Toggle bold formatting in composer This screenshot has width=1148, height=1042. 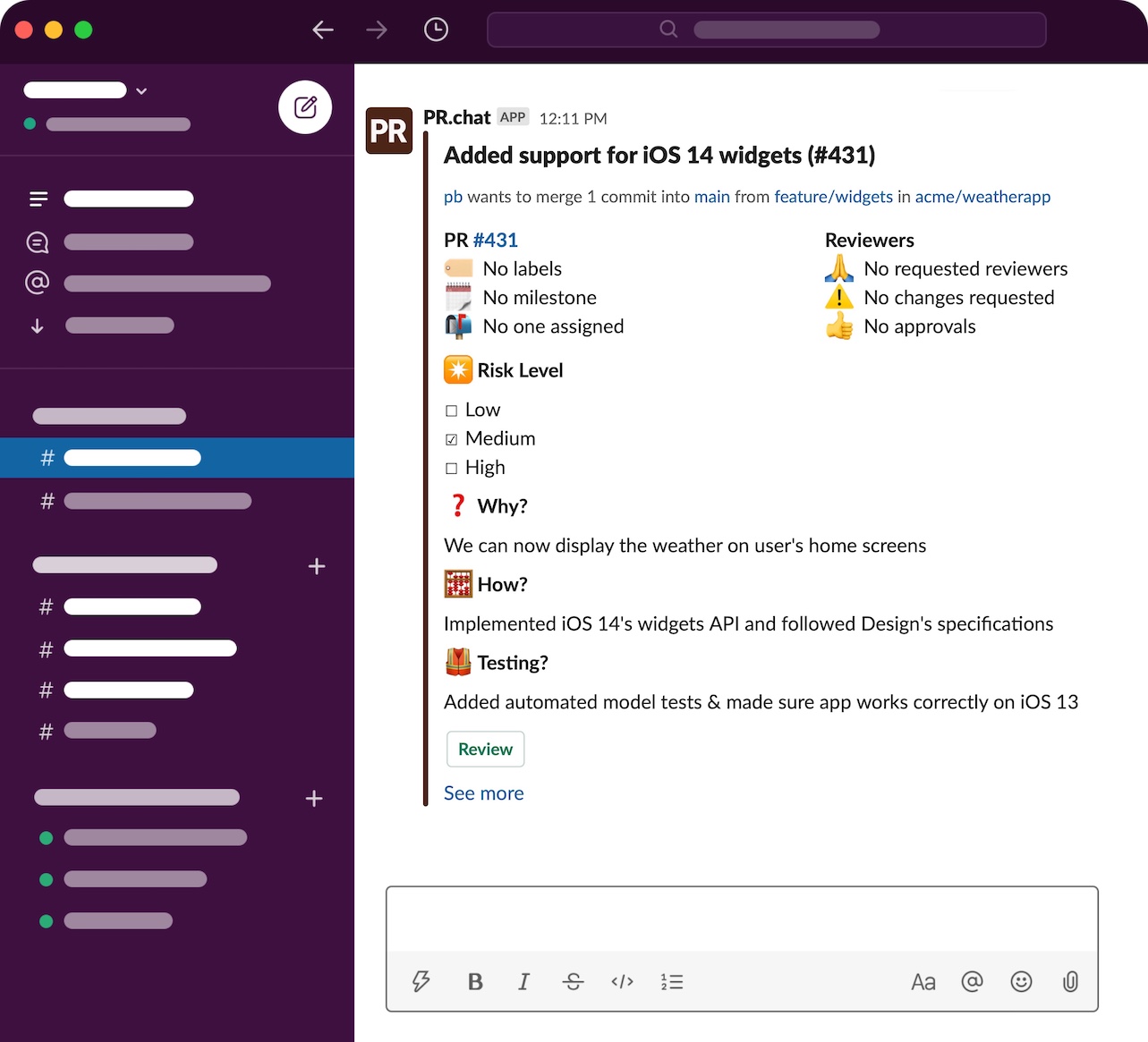pyautogui.click(x=475, y=982)
